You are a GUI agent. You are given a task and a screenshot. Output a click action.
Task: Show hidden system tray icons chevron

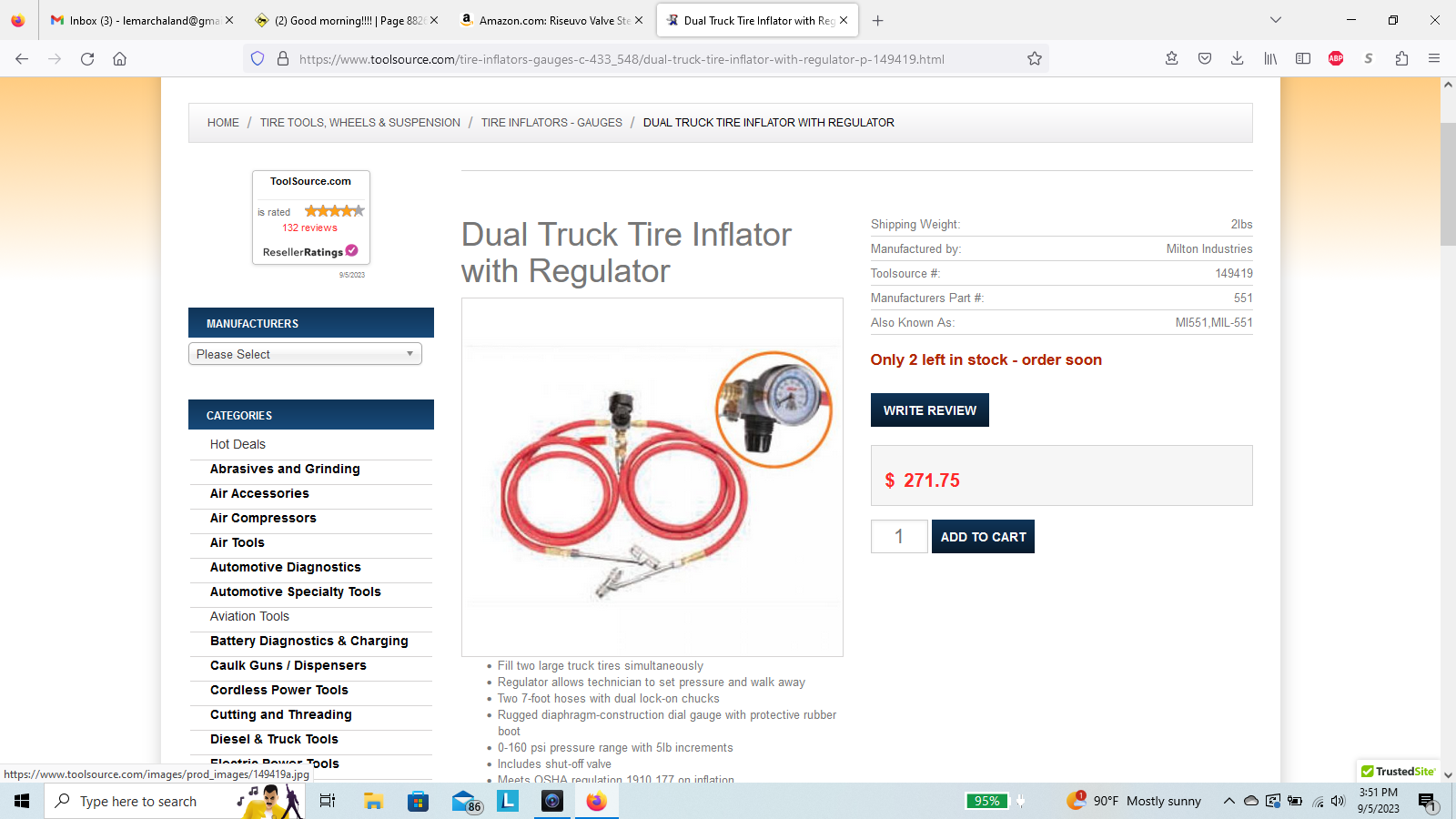point(1229,801)
